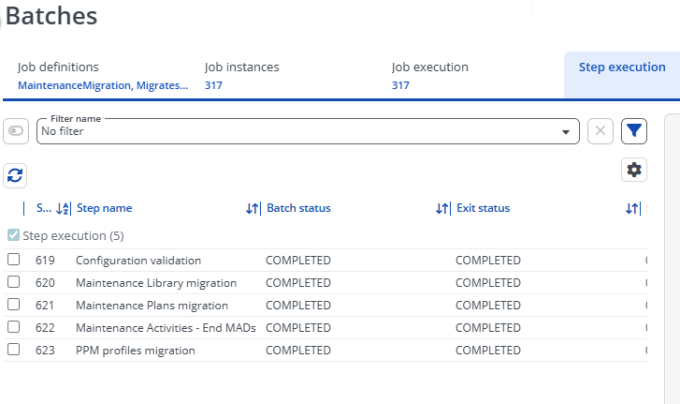
Task: Check the row 619 Configuration validation checkbox
Action: pyautogui.click(x=13, y=259)
